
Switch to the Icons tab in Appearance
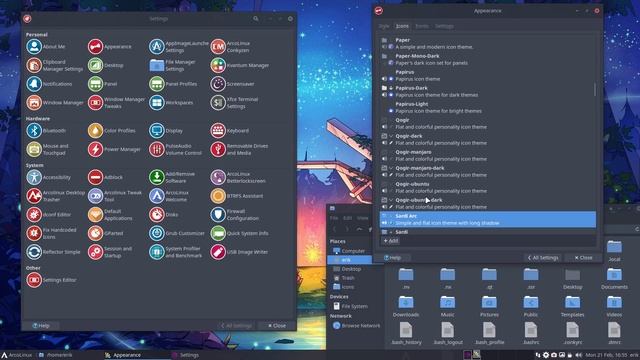coord(402,26)
